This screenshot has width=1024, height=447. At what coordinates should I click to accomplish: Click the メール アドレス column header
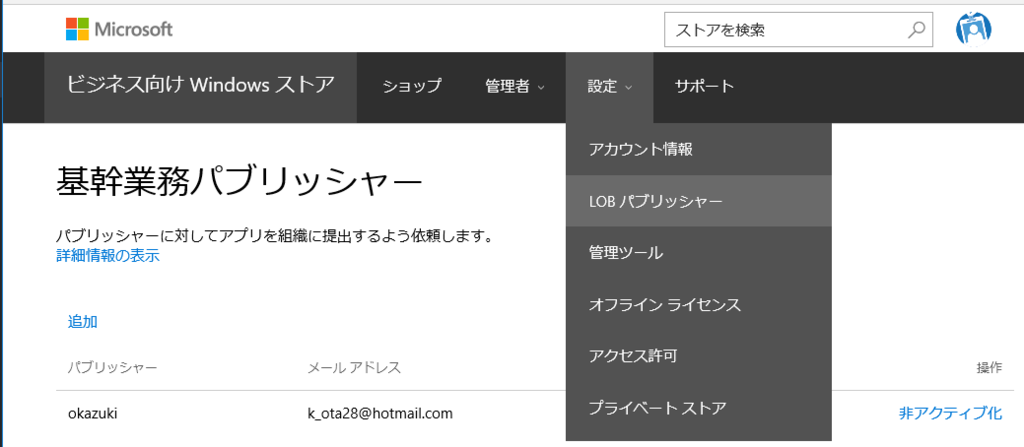click(x=354, y=368)
